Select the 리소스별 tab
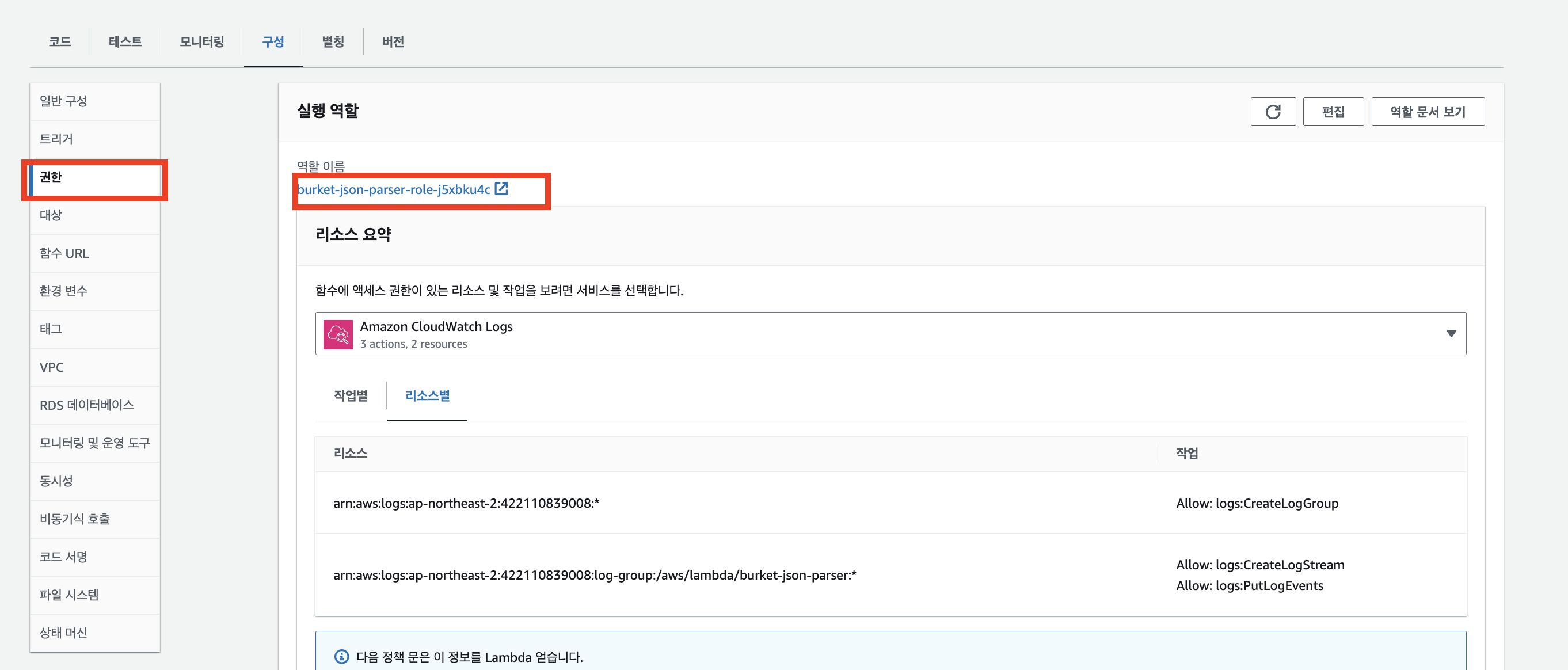Screen dimensions: 1568x670 427,395
